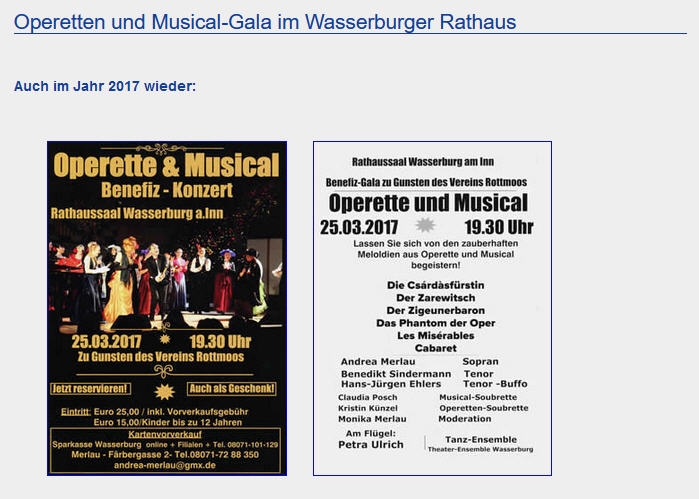The width and height of the screenshot is (699, 499).
Task: Click the 'Auch als Geschenk!' box on the poster
Action: (x=231, y=388)
